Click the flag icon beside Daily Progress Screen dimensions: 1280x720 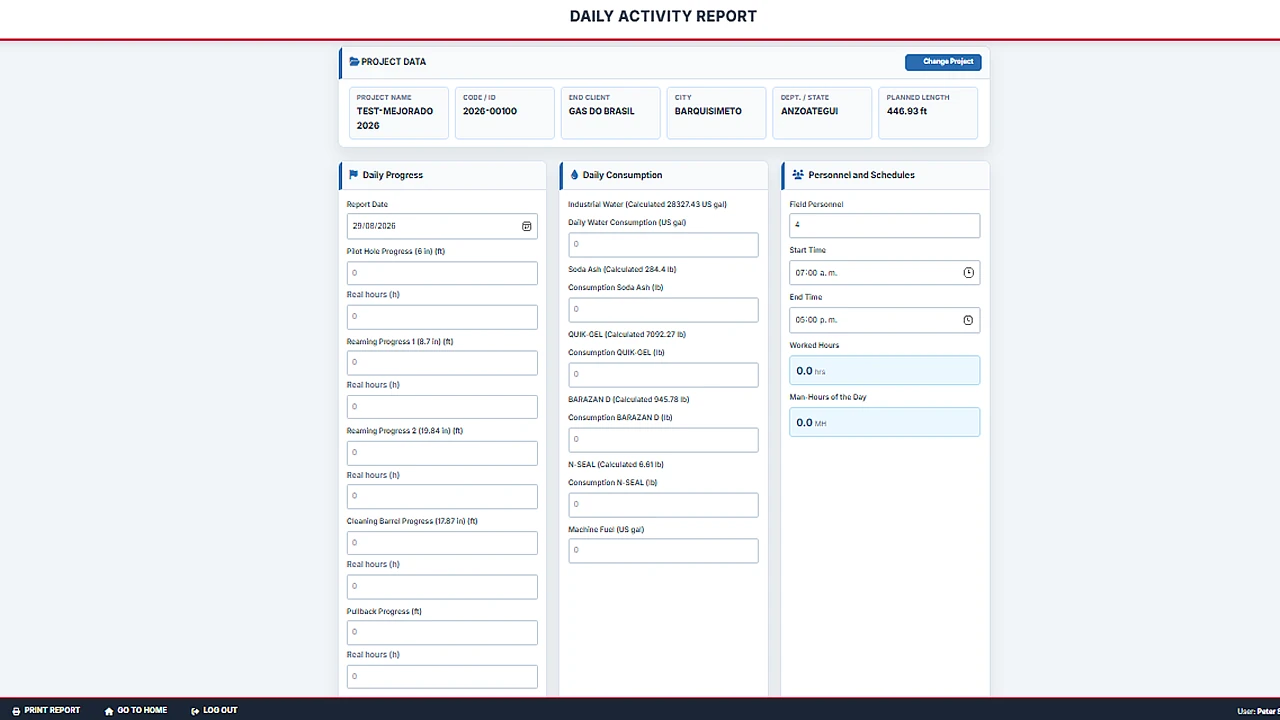click(353, 175)
